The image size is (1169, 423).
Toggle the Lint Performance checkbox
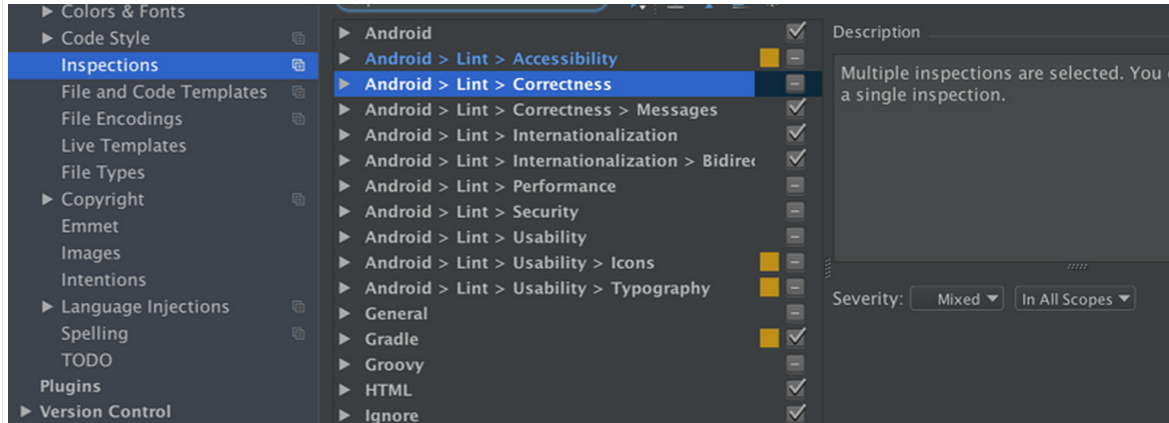(795, 186)
